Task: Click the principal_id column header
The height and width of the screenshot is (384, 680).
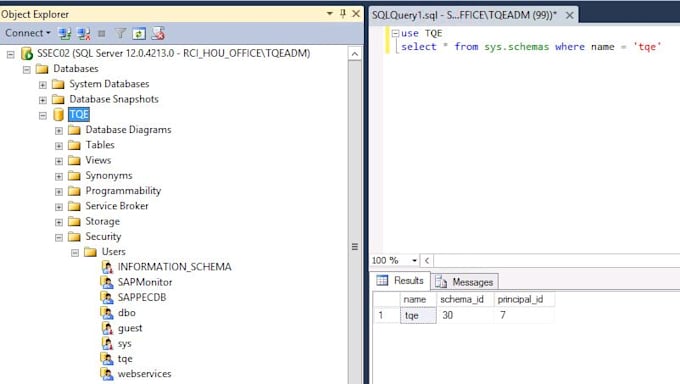Action: pos(523,299)
